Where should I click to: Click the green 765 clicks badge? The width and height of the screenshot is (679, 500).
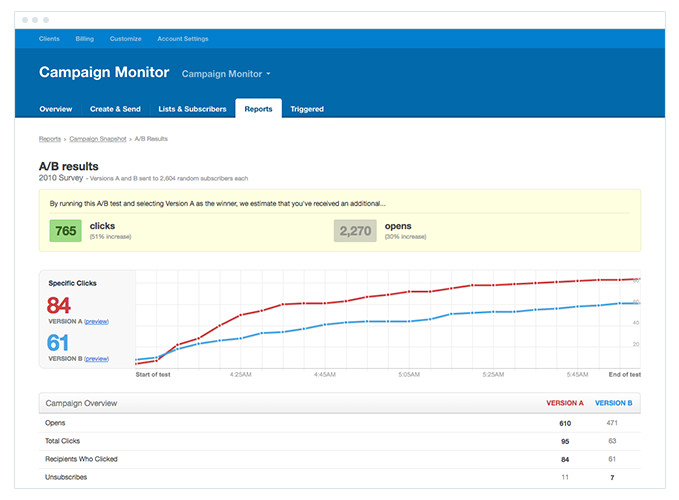pyautogui.click(x=66, y=231)
